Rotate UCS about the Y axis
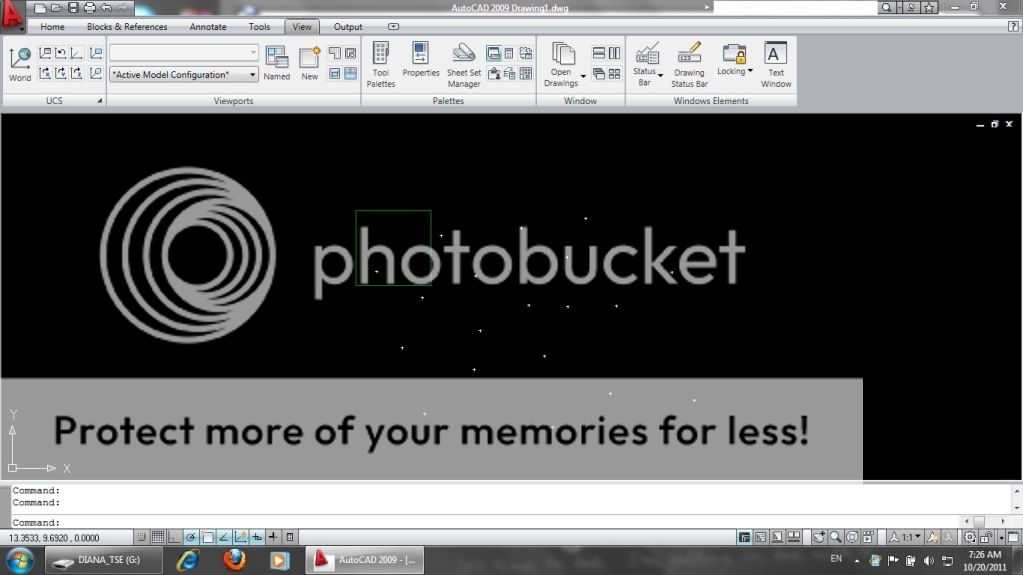The image size is (1023, 575). [x=61, y=73]
